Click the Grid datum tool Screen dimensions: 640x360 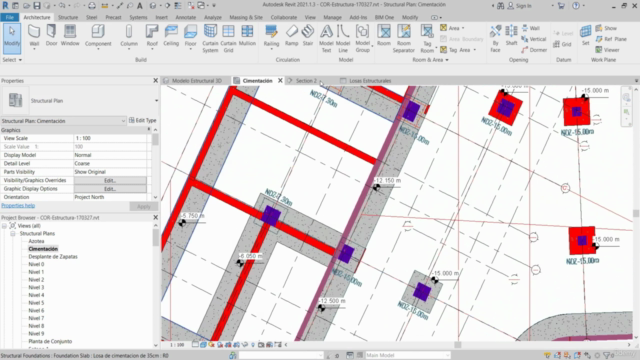click(562, 44)
